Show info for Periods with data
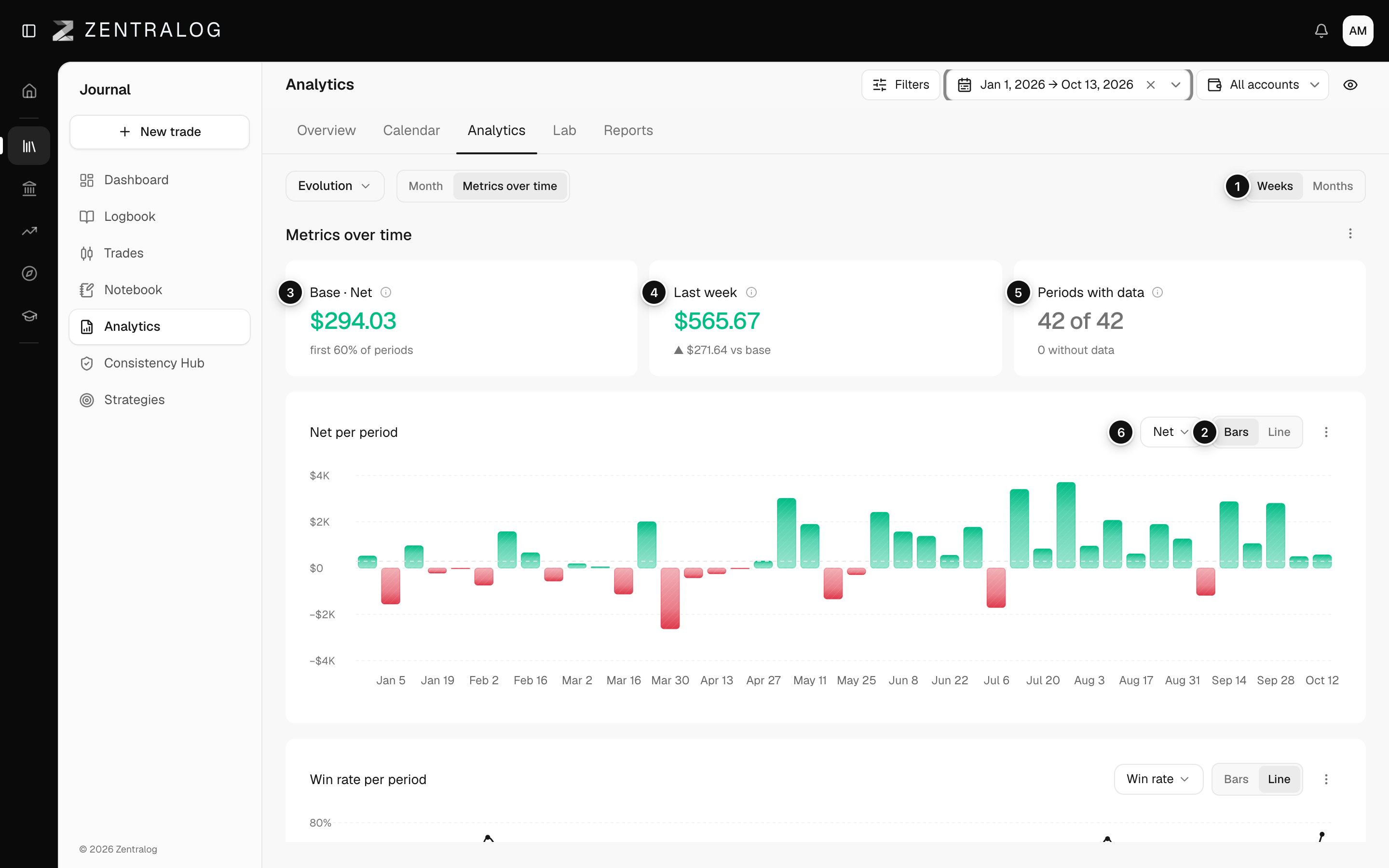 [1157, 293]
